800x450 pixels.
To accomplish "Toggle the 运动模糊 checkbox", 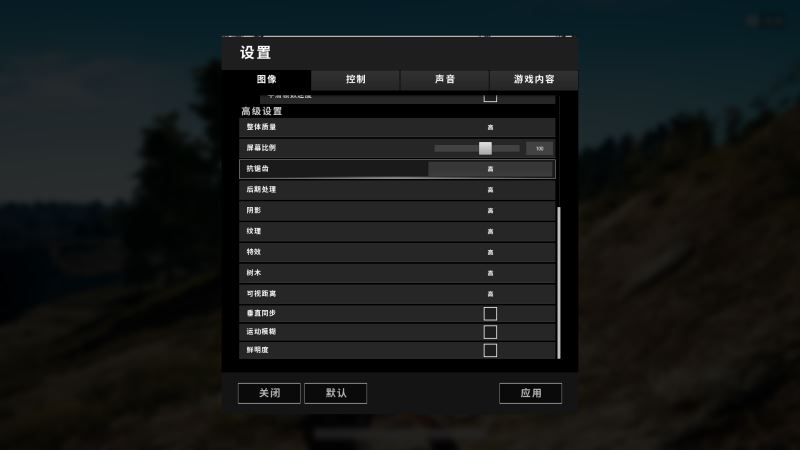I will (x=490, y=332).
